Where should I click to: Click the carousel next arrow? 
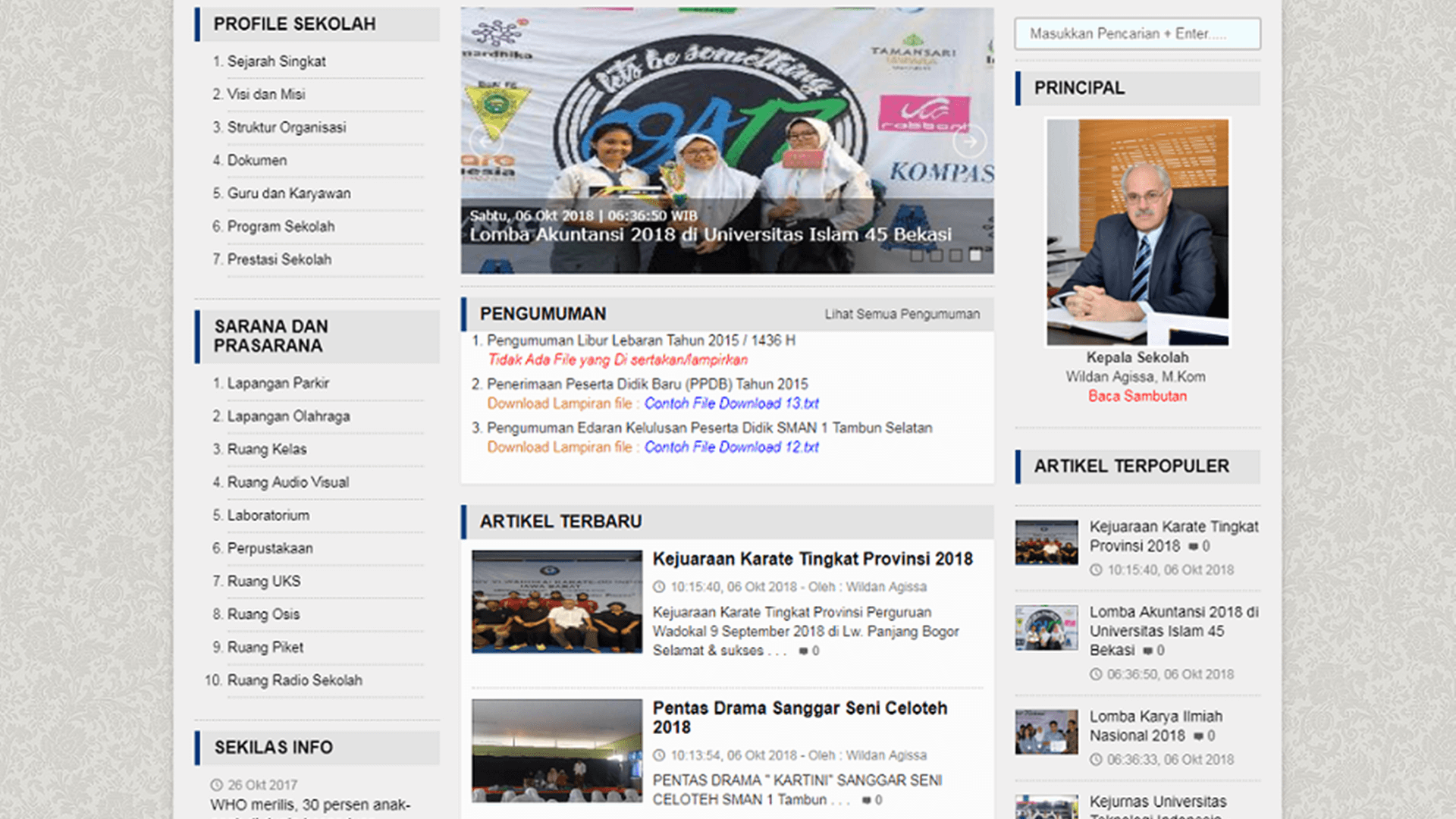(969, 142)
